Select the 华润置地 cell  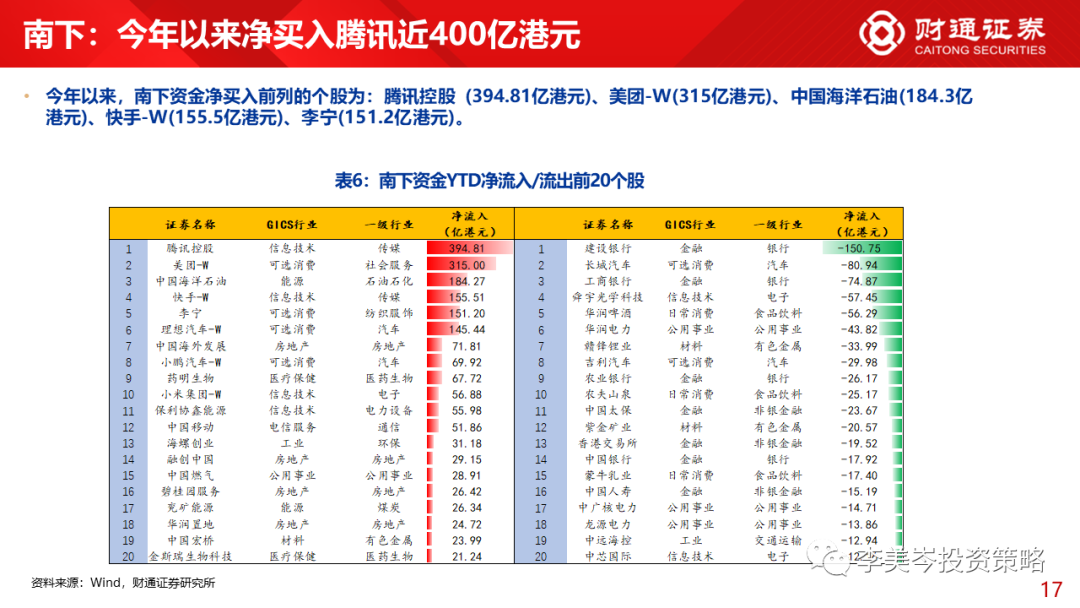[x=190, y=524]
